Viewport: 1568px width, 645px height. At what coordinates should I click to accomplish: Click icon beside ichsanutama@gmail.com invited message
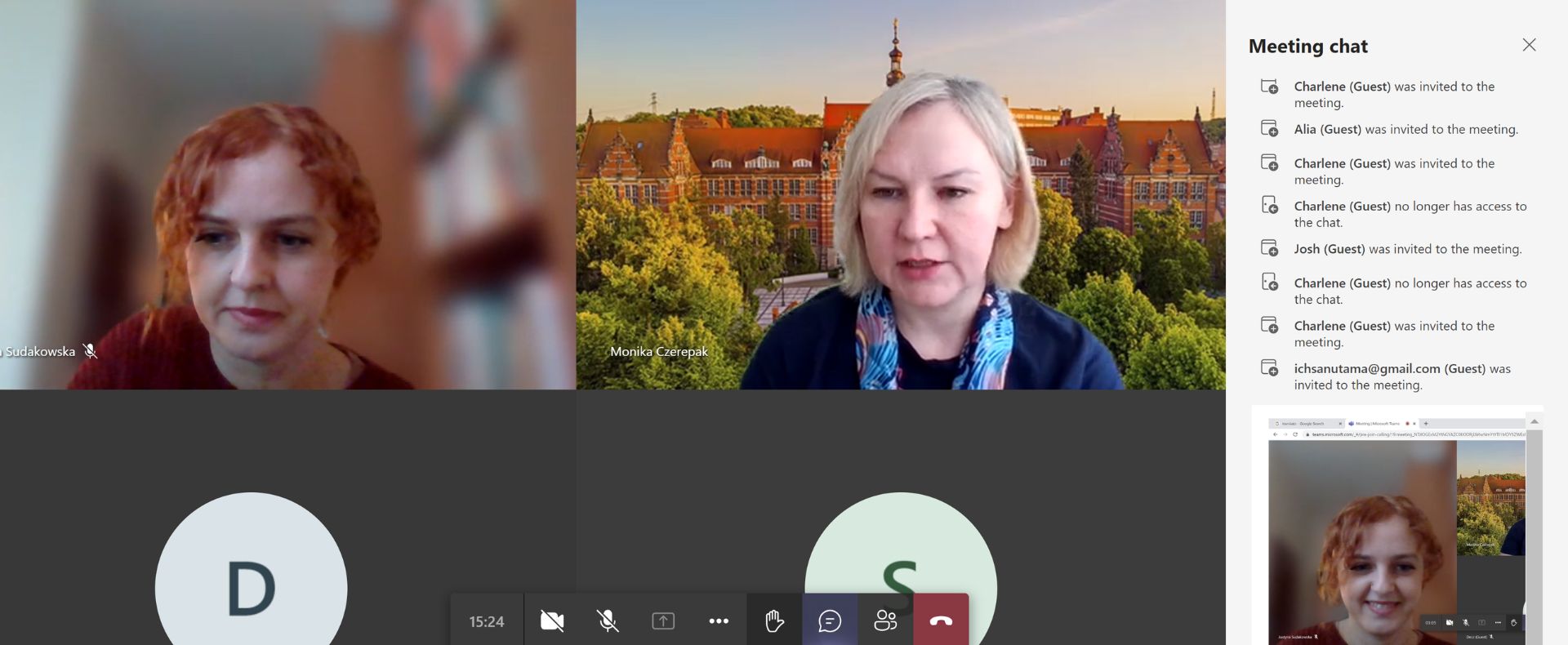[x=1269, y=368]
